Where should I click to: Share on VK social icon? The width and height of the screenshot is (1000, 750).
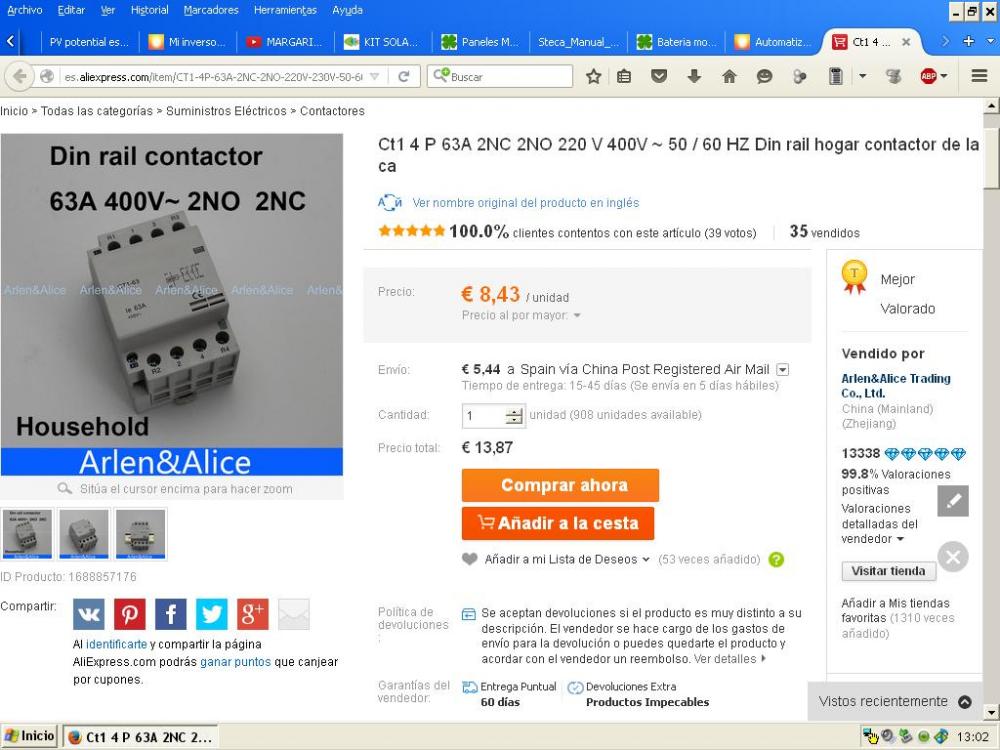click(x=89, y=614)
